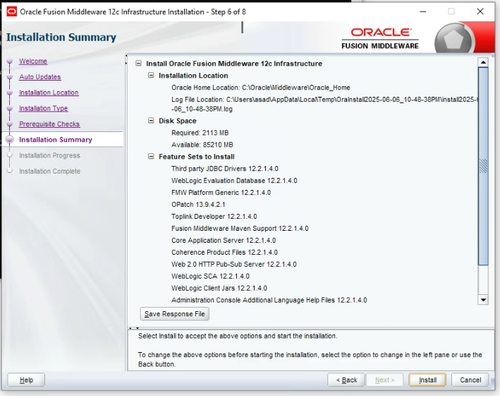This screenshot has width=500, height=396.
Task: Select Administration Console Additional Language Help Files
Action: [x=269, y=300]
